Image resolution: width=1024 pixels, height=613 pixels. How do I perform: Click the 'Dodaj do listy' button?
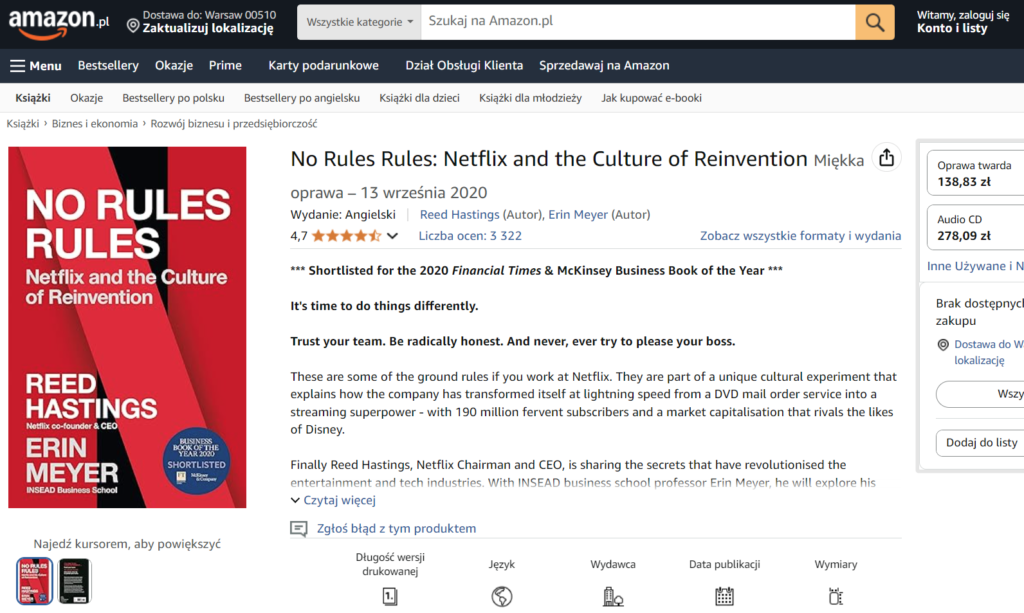[x=981, y=443]
